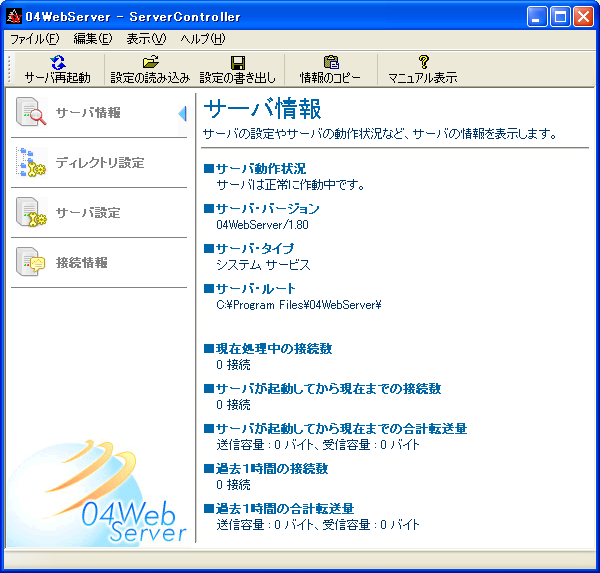Select the ディレクトリ設定 tree gear icon
Screen dimensions: 600x573
(31, 162)
